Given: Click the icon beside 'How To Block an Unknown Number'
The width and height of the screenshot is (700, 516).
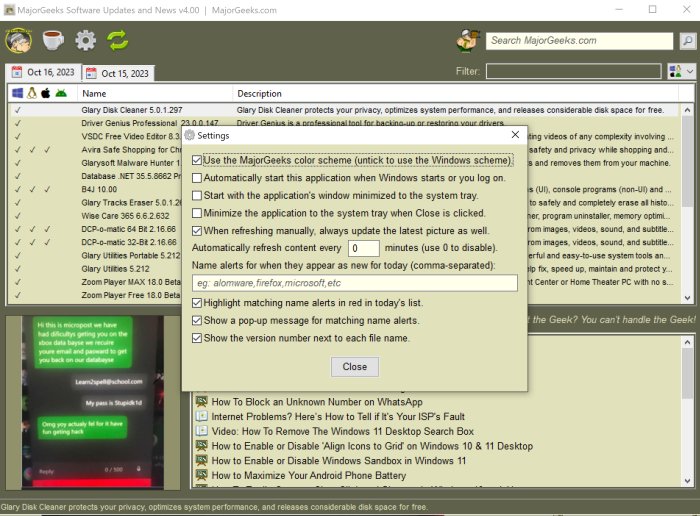Looking at the screenshot, I should click(202, 402).
